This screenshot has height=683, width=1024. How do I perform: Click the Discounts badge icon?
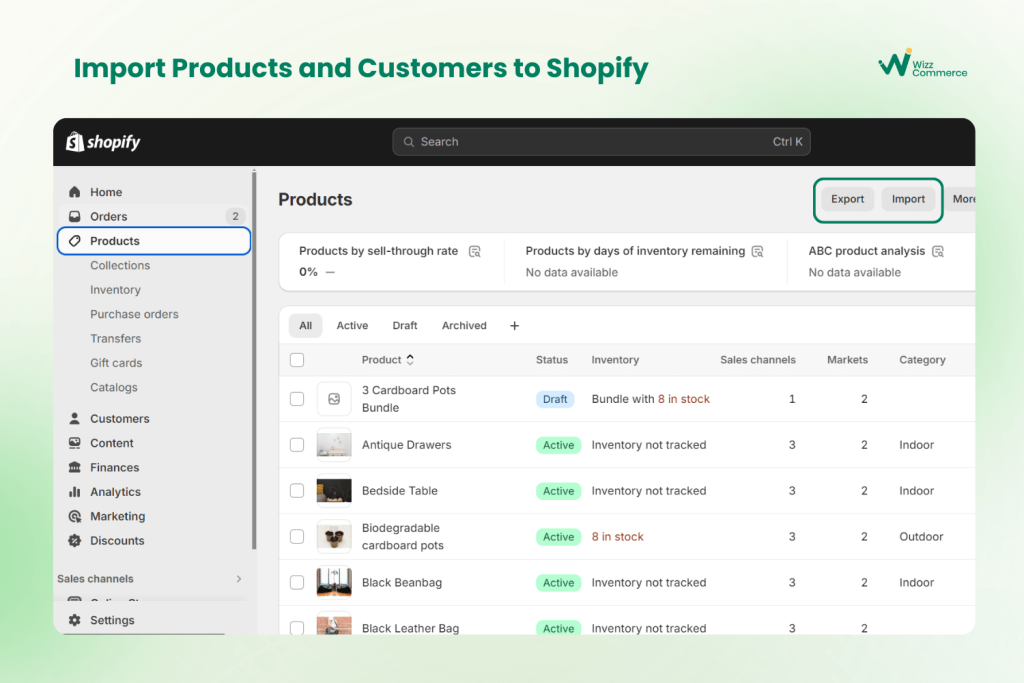[x=74, y=541]
